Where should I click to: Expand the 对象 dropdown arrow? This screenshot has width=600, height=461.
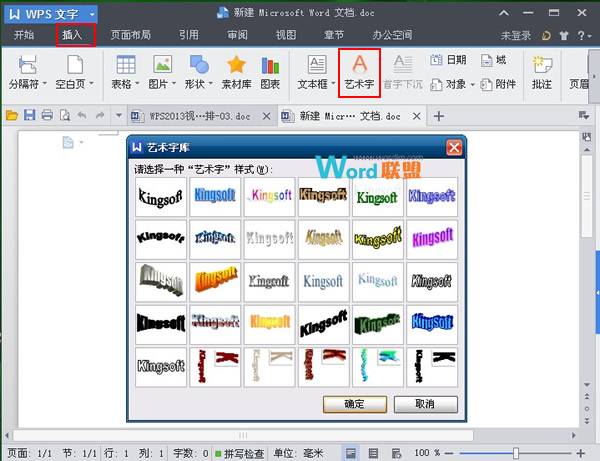click(472, 85)
